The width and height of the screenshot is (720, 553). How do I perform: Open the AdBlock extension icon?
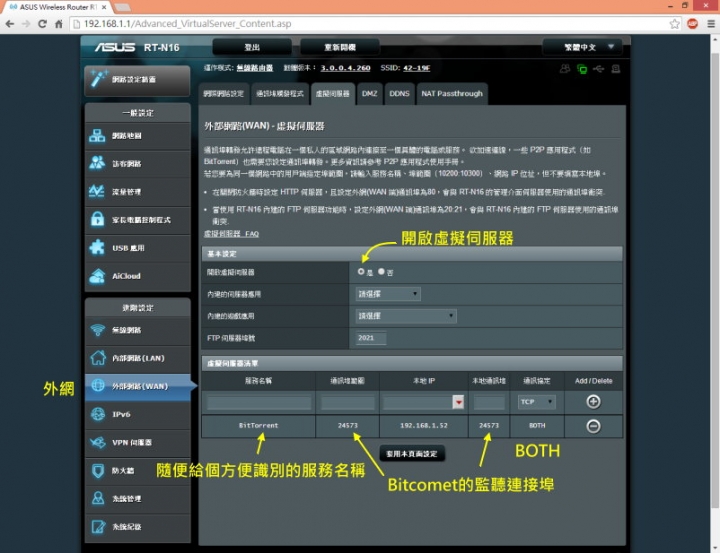[693, 23]
